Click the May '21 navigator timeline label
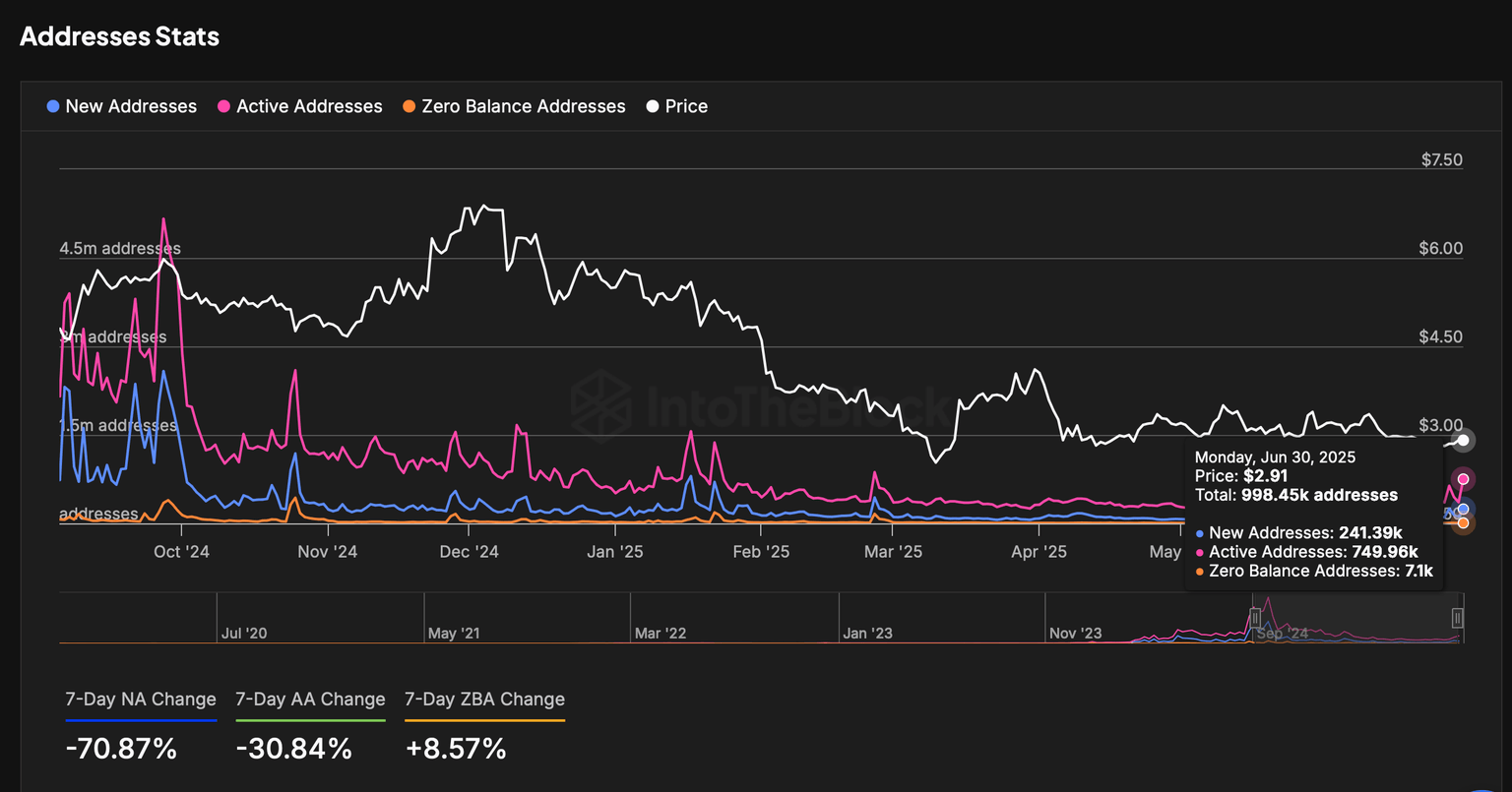The image size is (1512, 792). point(454,634)
